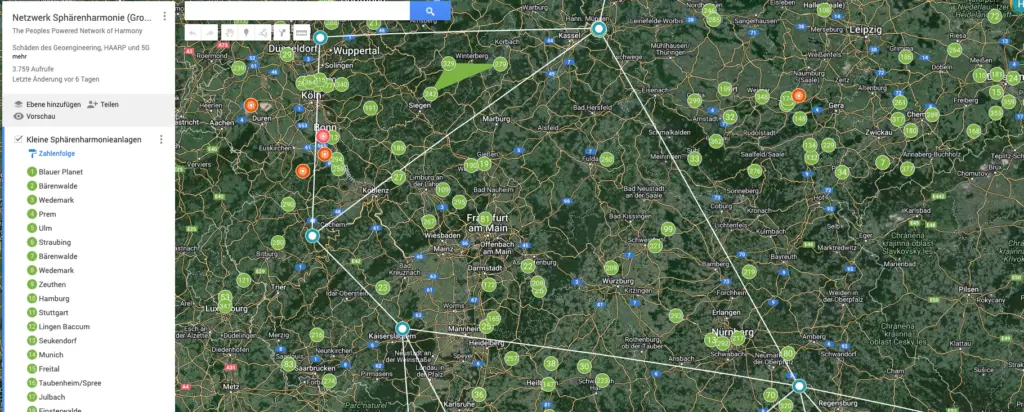Choose the add marker tool

(x=246, y=33)
